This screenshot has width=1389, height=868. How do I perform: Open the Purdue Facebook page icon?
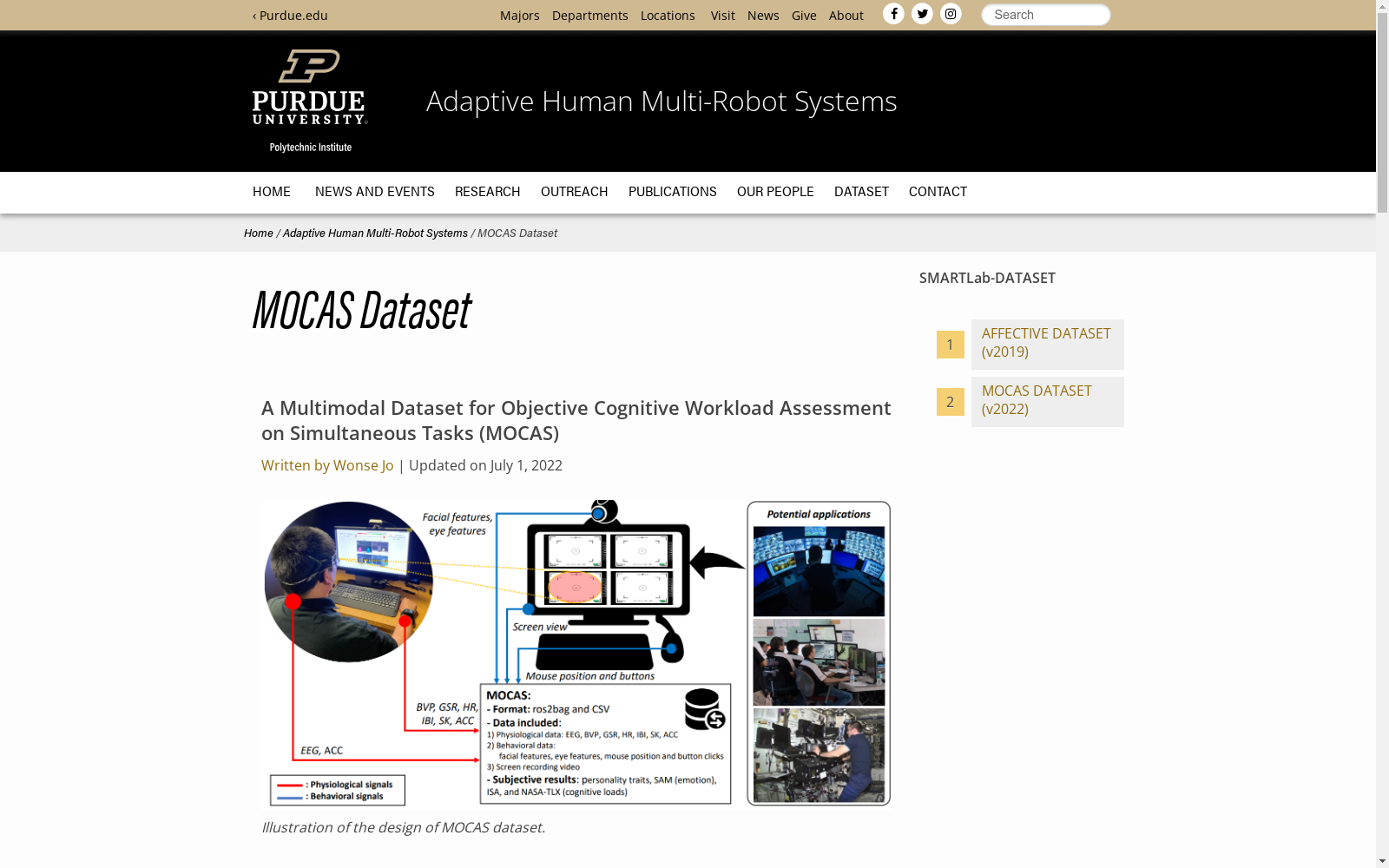pyautogui.click(x=893, y=14)
